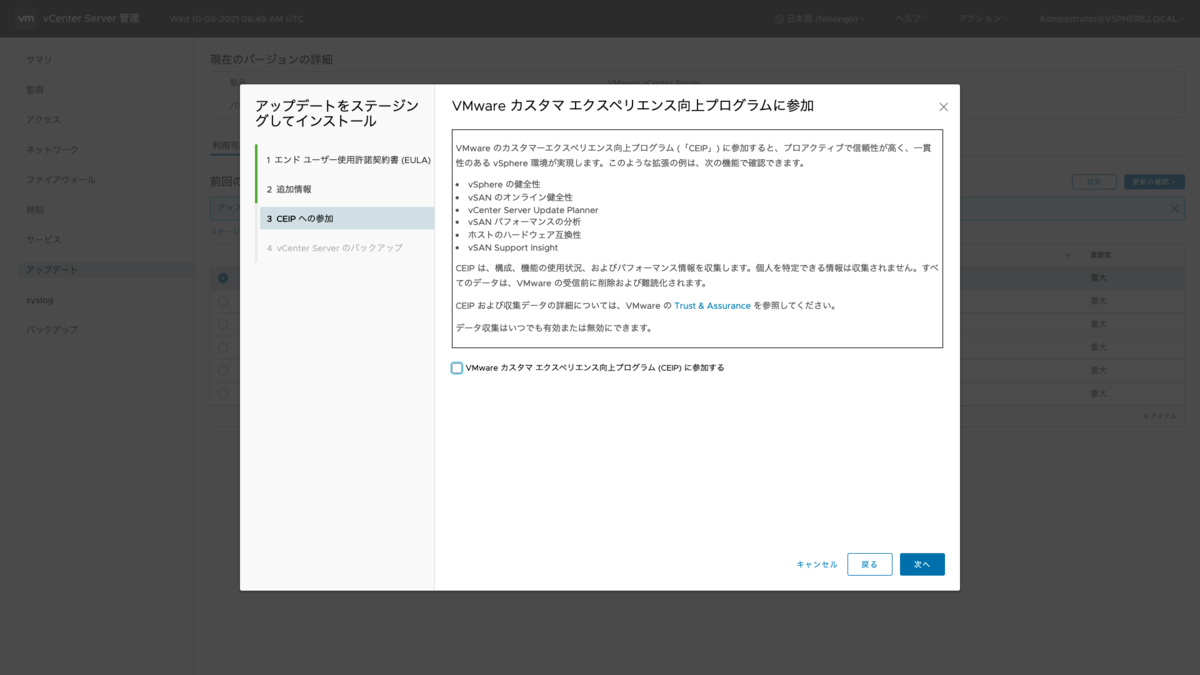The height and width of the screenshot is (675, 1200).
Task: Click the 設定 button on the update page
Action: tap(1094, 182)
